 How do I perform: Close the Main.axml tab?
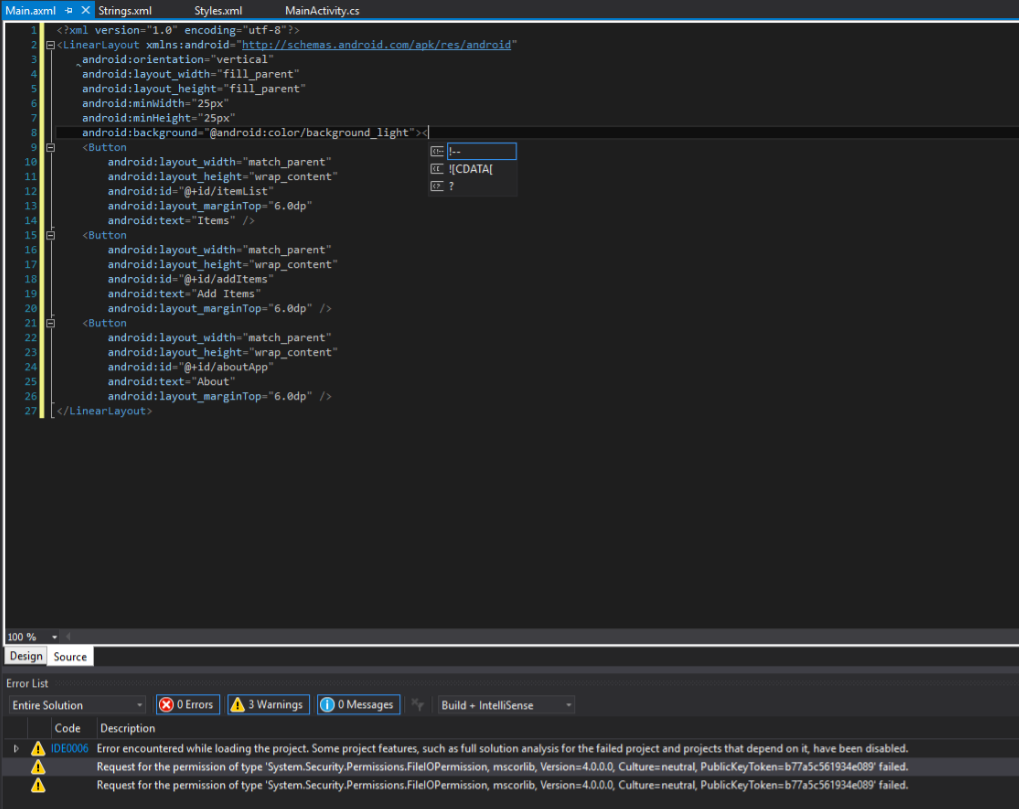coord(85,10)
